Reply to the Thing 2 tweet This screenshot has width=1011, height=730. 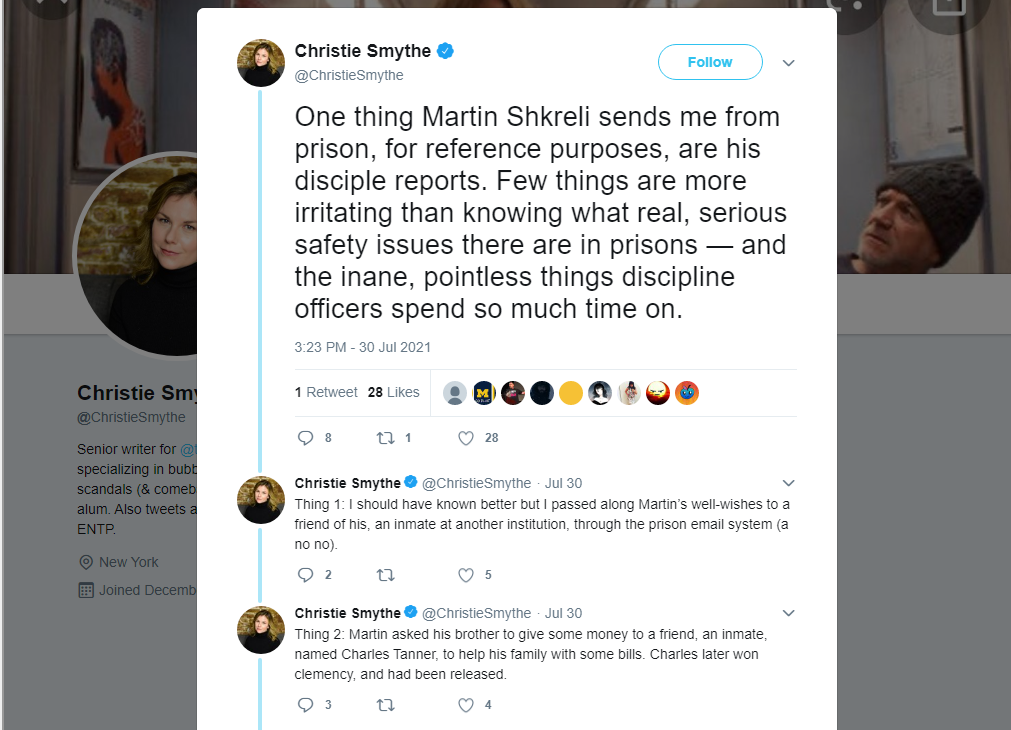click(x=305, y=705)
